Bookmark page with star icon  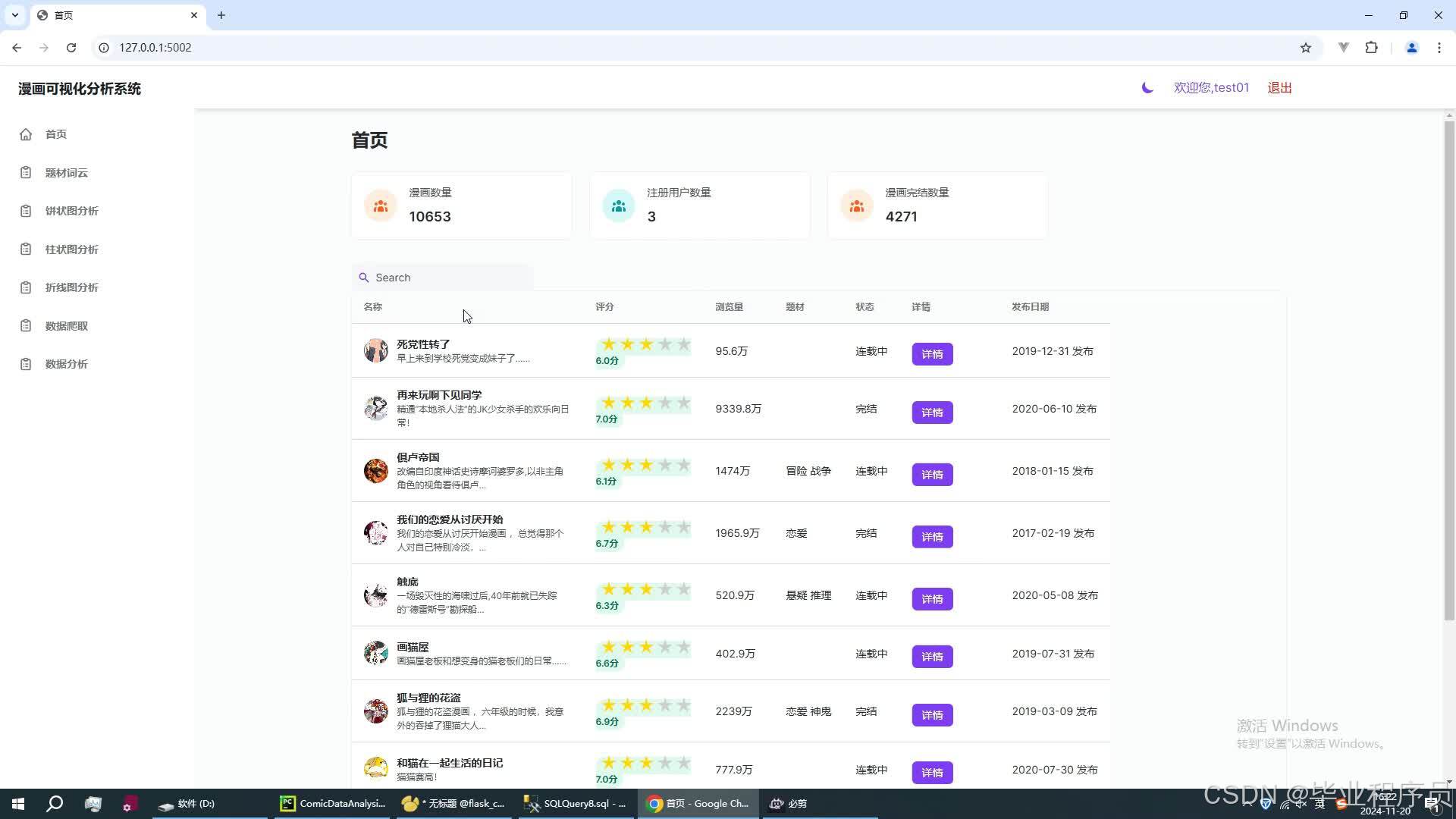[x=1305, y=47]
